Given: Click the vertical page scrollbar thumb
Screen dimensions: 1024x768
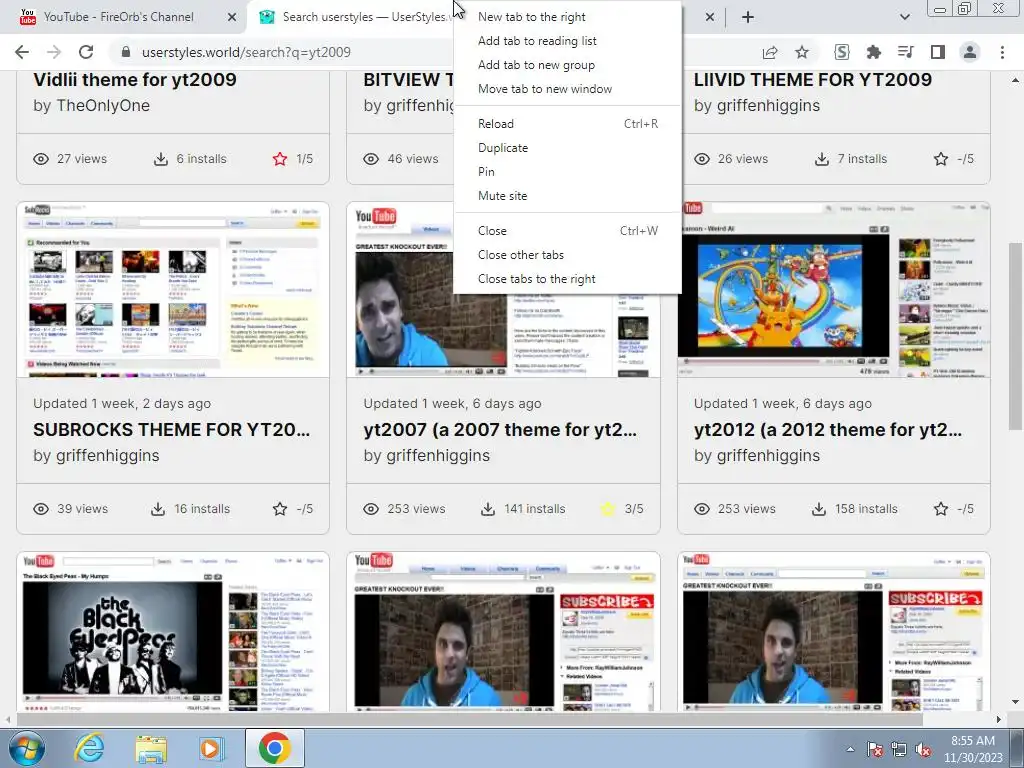Looking at the screenshot, I should (x=1015, y=336).
